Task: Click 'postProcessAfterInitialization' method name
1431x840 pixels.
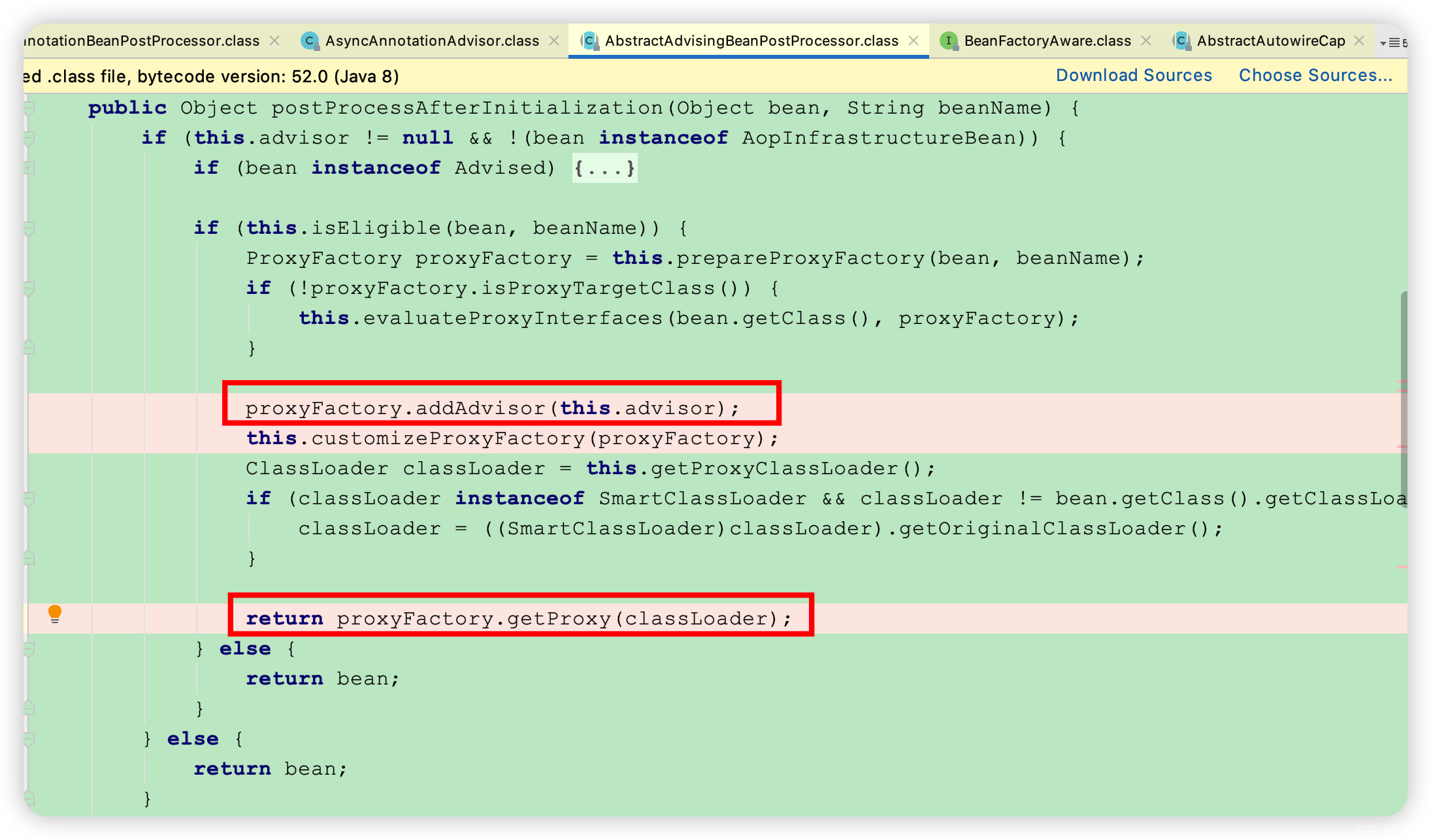Action: pyautogui.click(x=467, y=108)
